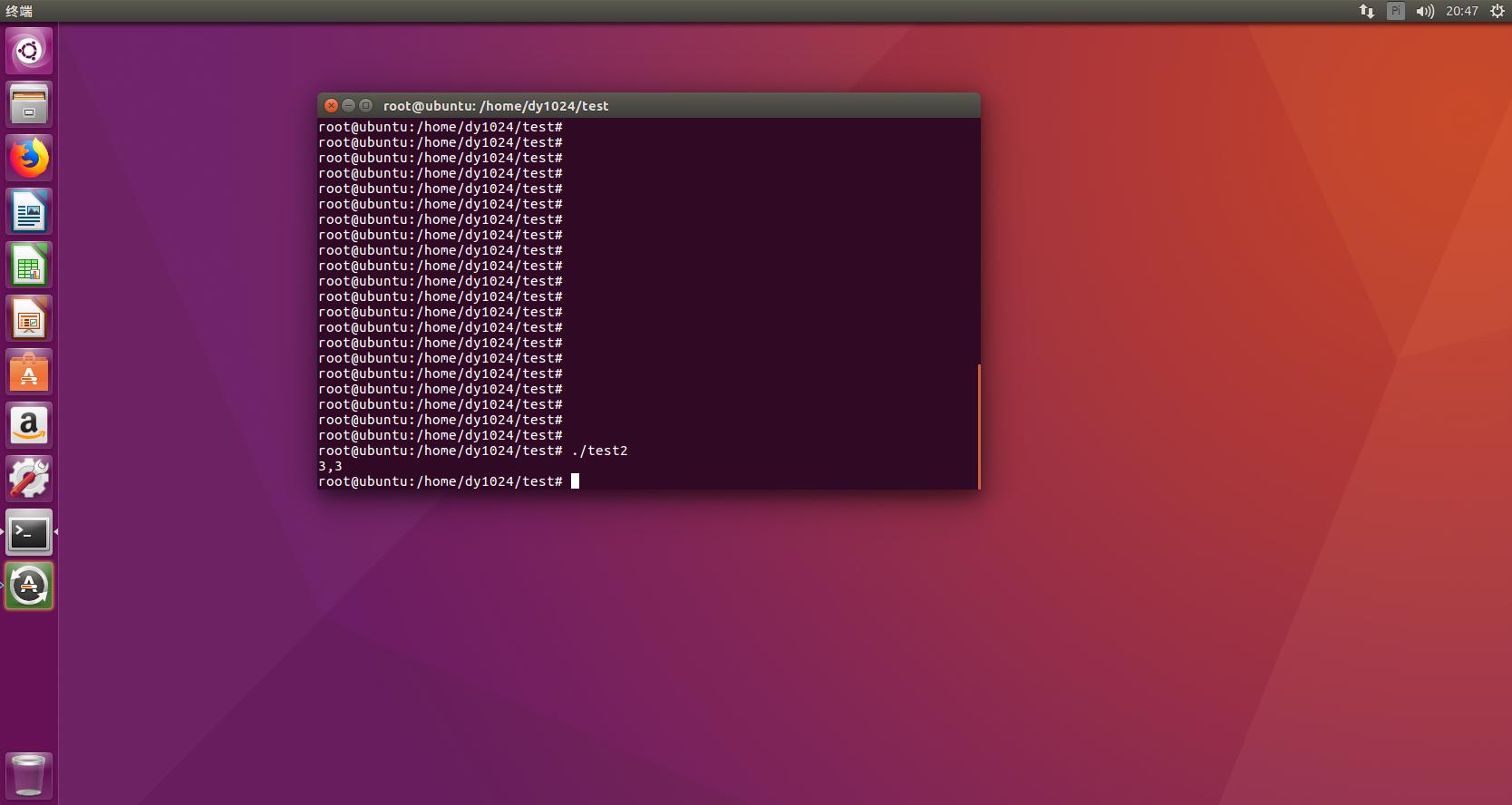Open Ubuntu Software center

(x=29, y=372)
